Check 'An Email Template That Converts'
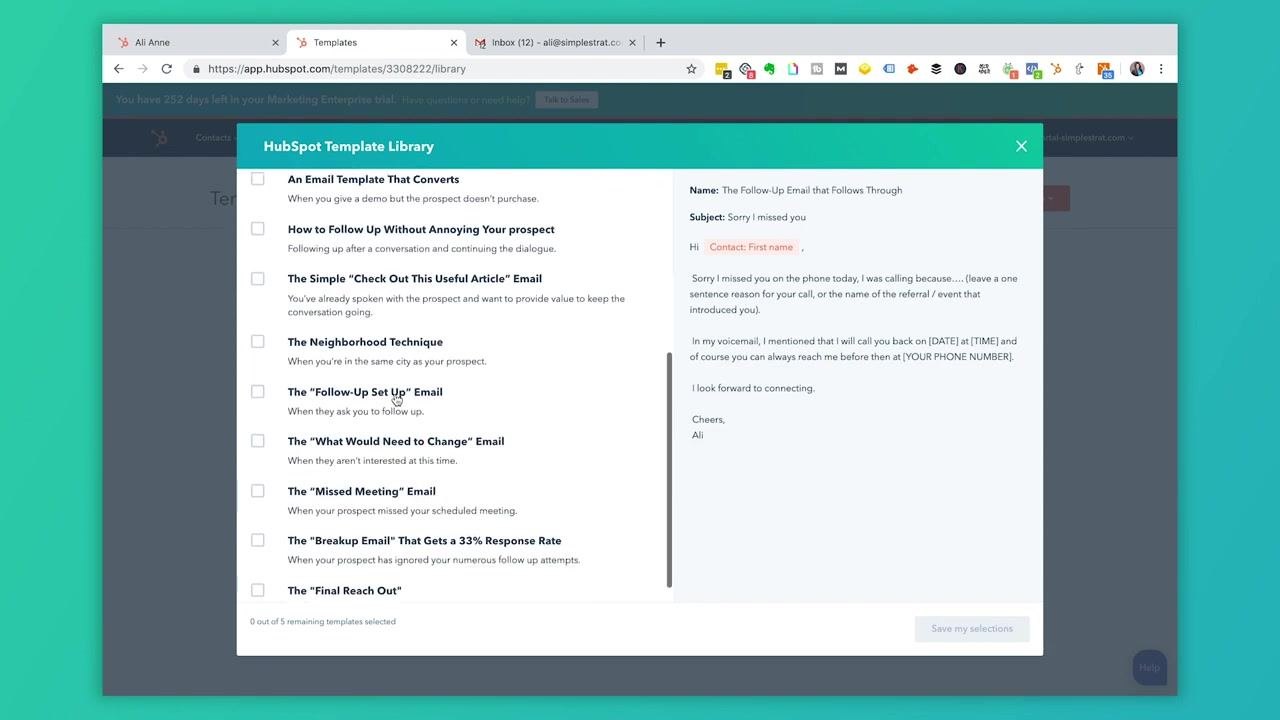The width and height of the screenshot is (1280, 720). click(258, 179)
